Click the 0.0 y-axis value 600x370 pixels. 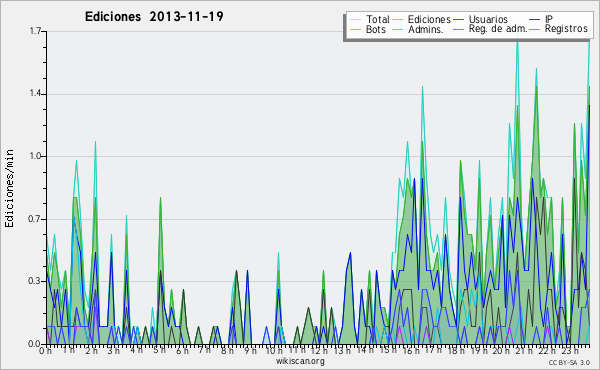point(35,344)
